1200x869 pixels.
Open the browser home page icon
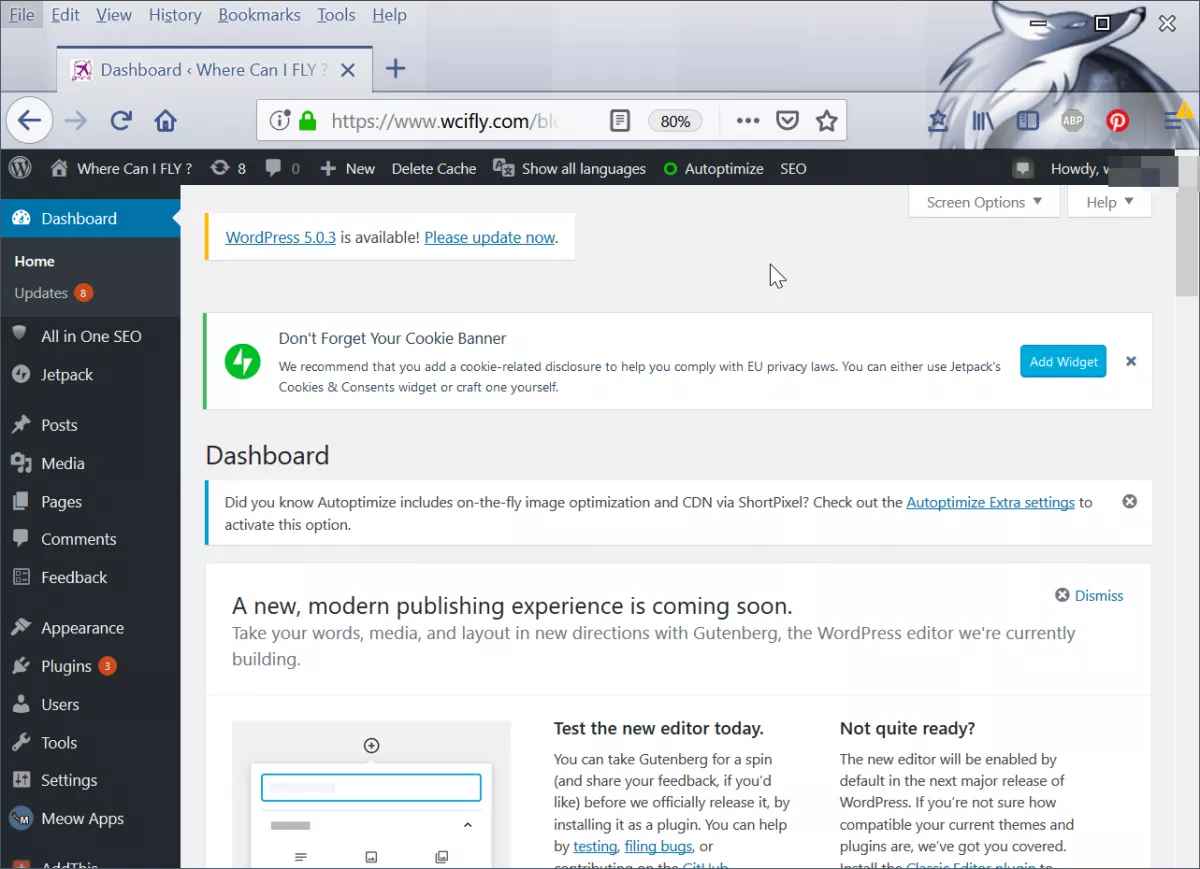(166, 121)
